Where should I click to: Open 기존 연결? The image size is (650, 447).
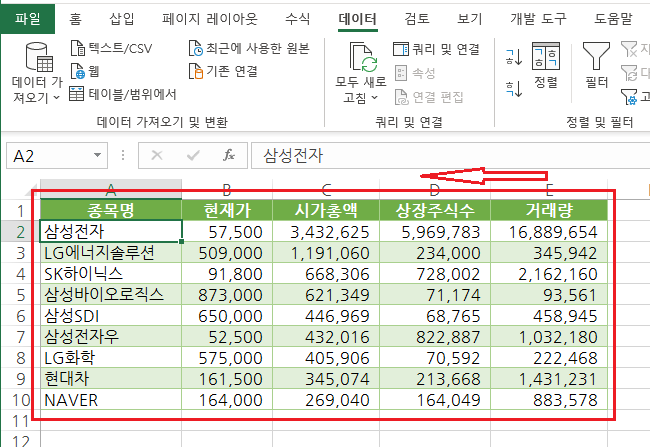click(223, 71)
